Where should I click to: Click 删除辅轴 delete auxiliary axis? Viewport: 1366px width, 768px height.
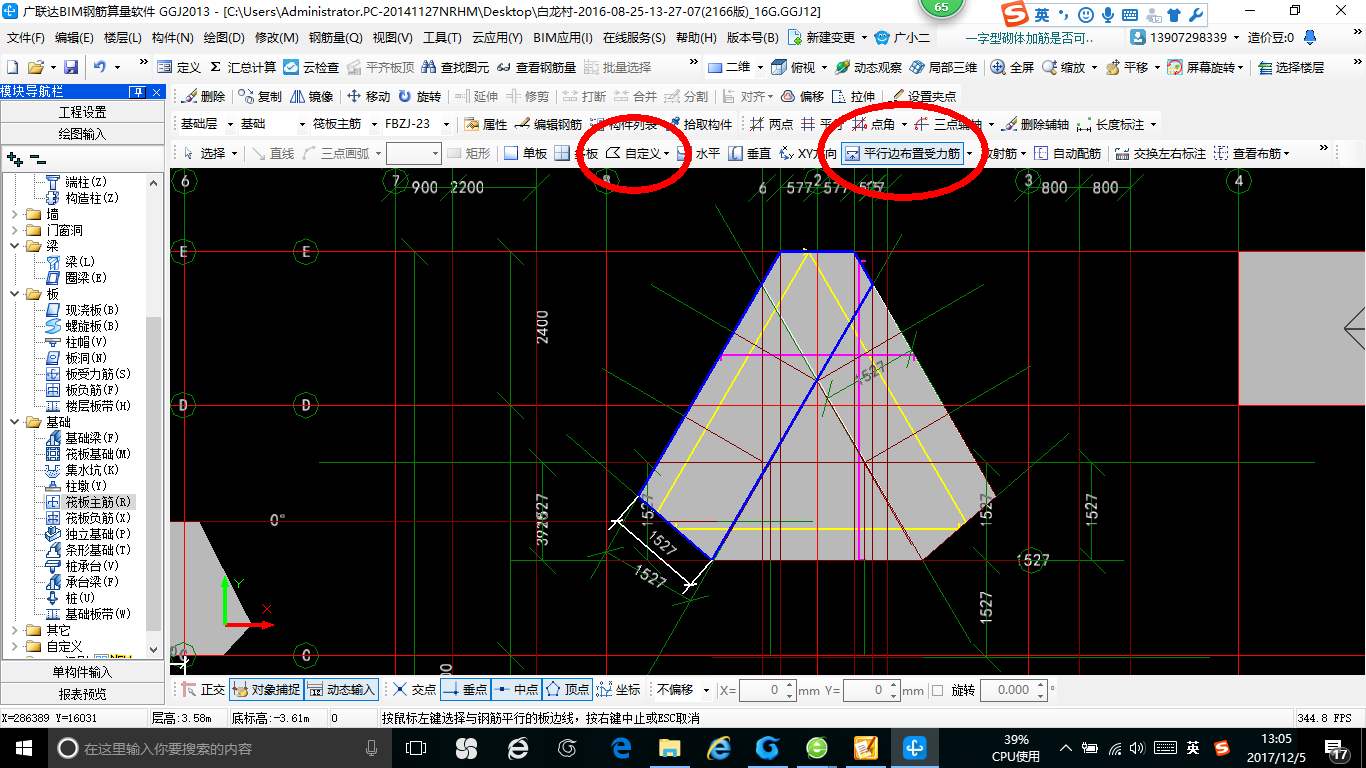coord(1035,125)
